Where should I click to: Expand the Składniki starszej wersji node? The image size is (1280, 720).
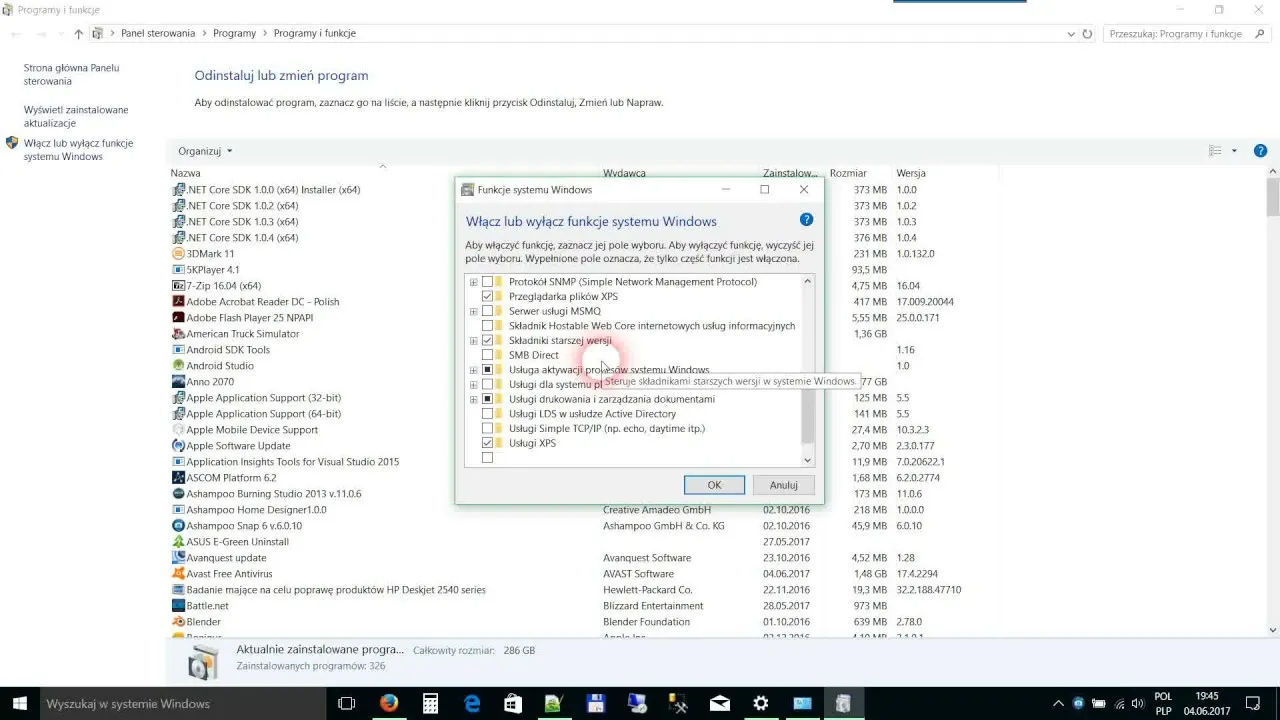473,341
